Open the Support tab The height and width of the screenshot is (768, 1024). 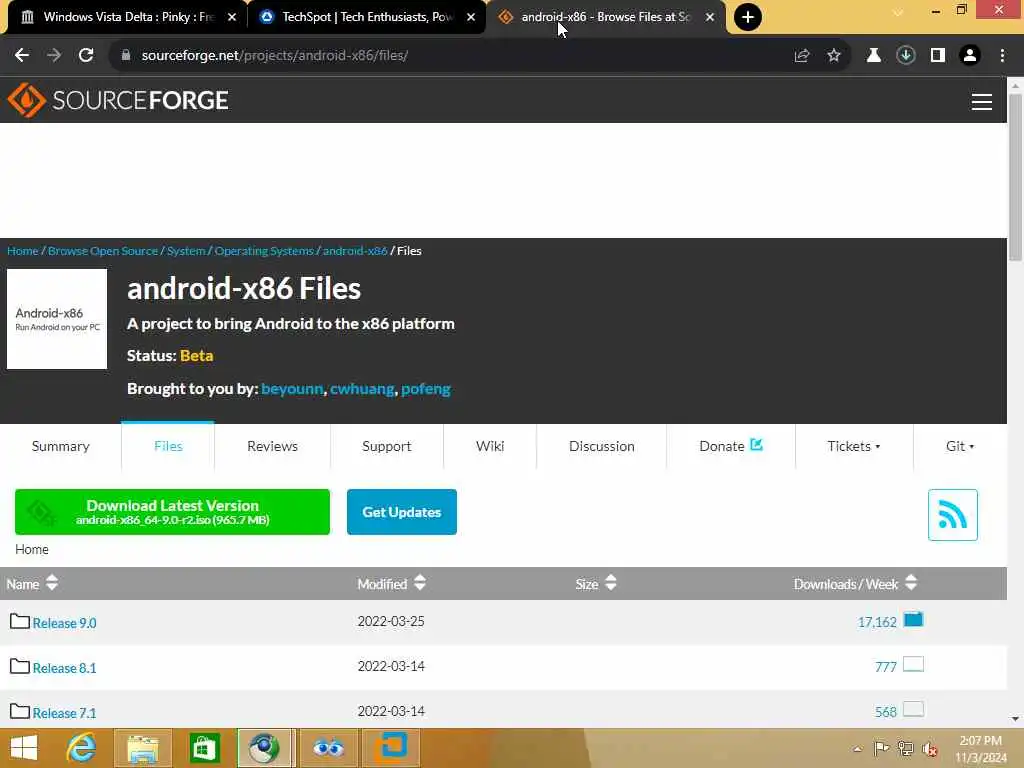point(387,446)
